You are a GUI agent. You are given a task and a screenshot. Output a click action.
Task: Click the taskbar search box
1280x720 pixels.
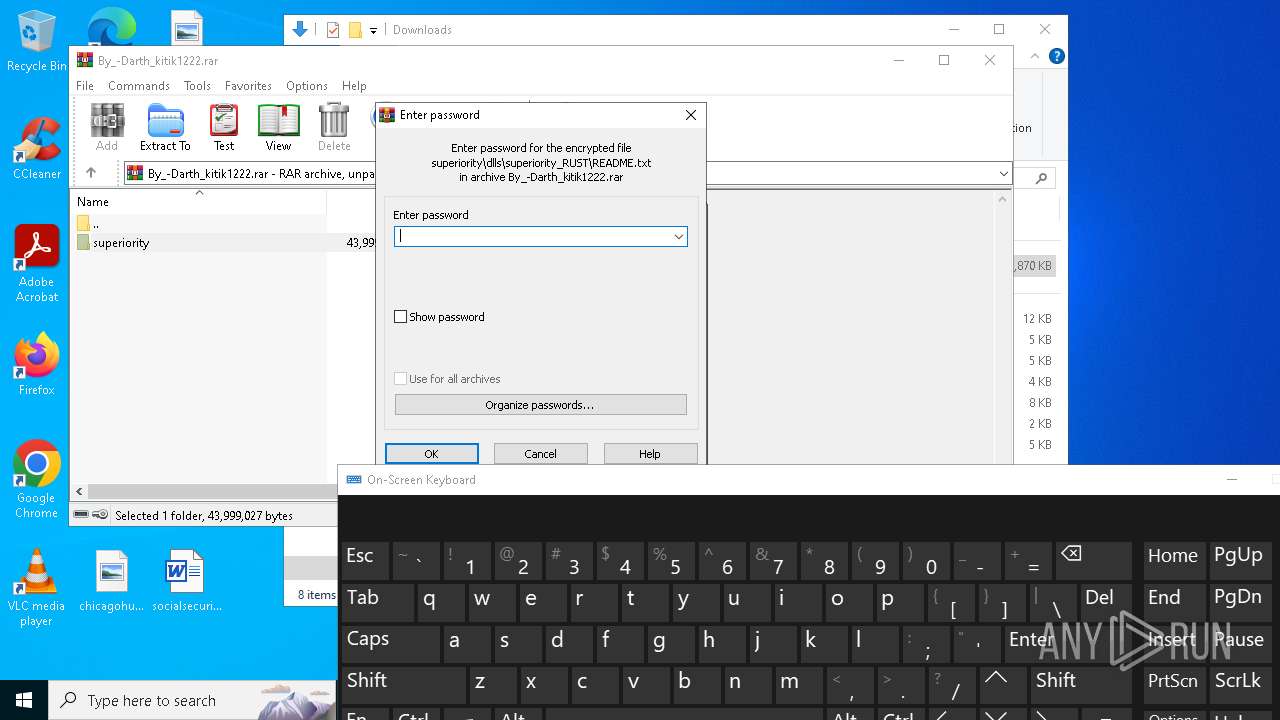(x=192, y=700)
